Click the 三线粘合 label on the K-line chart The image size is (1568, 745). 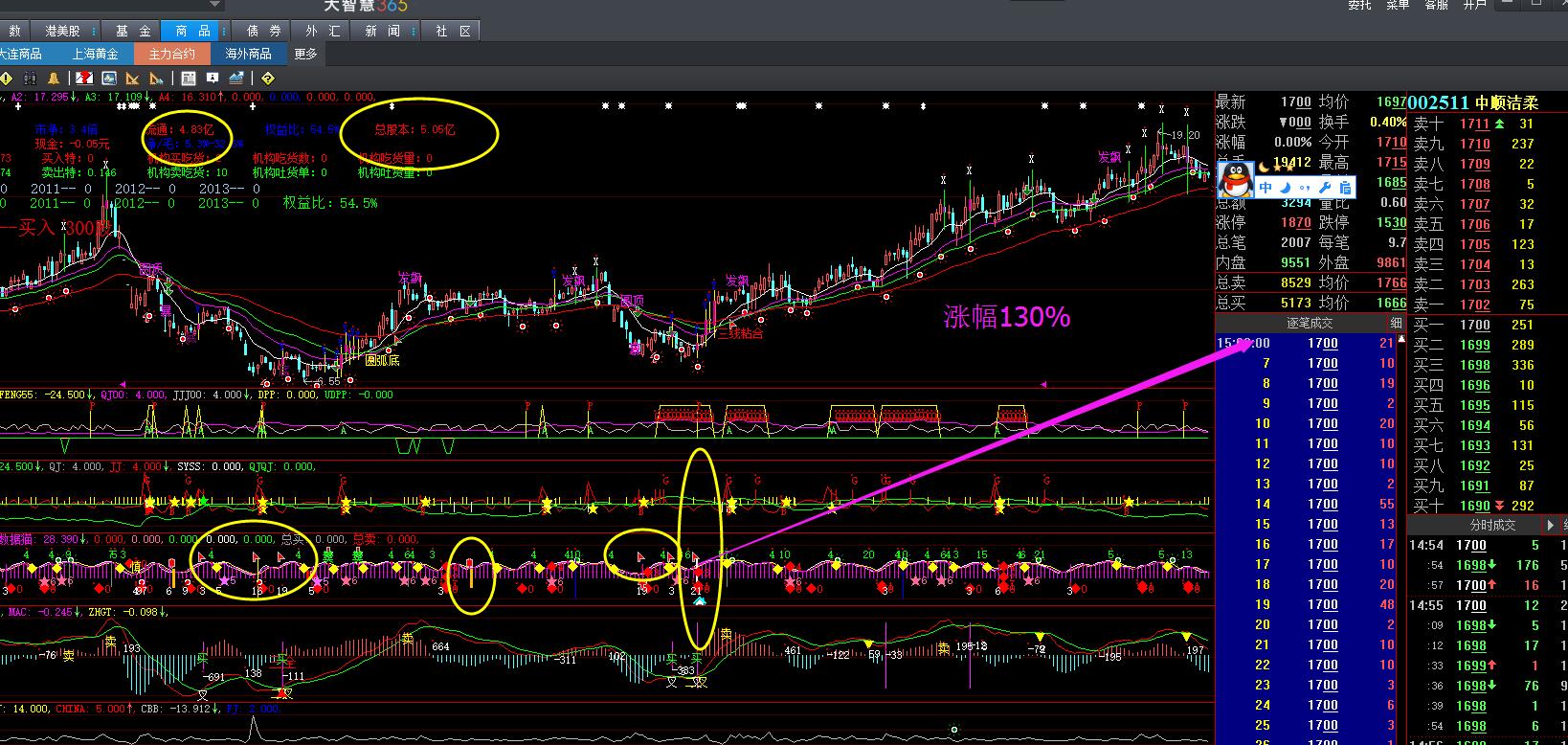(741, 333)
